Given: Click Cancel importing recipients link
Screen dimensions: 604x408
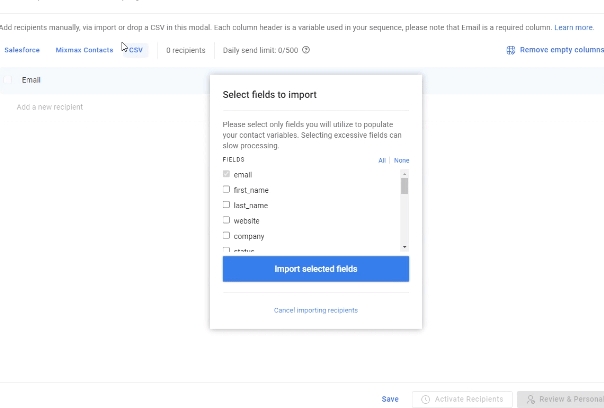Looking at the screenshot, I should coord(315,310).
